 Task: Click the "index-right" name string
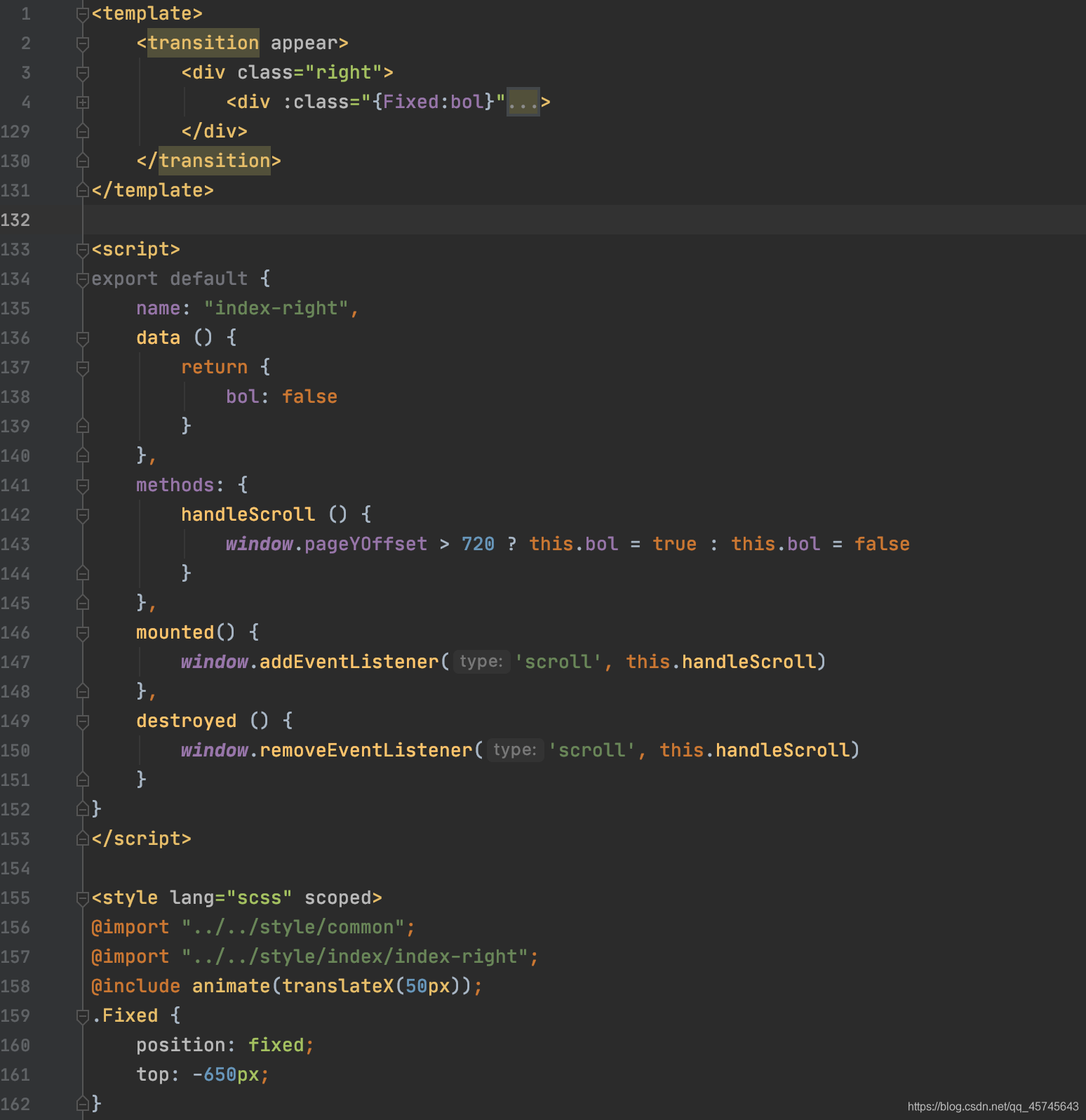(276, 309)
